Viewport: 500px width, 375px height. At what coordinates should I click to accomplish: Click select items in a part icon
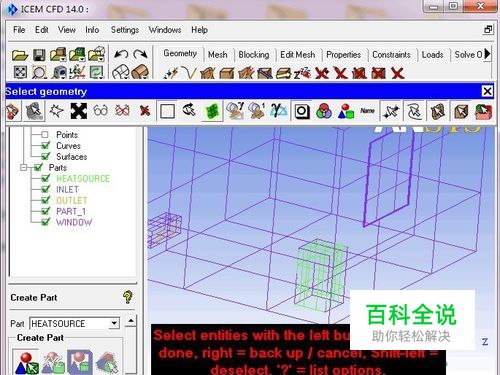tap(346, 111)
